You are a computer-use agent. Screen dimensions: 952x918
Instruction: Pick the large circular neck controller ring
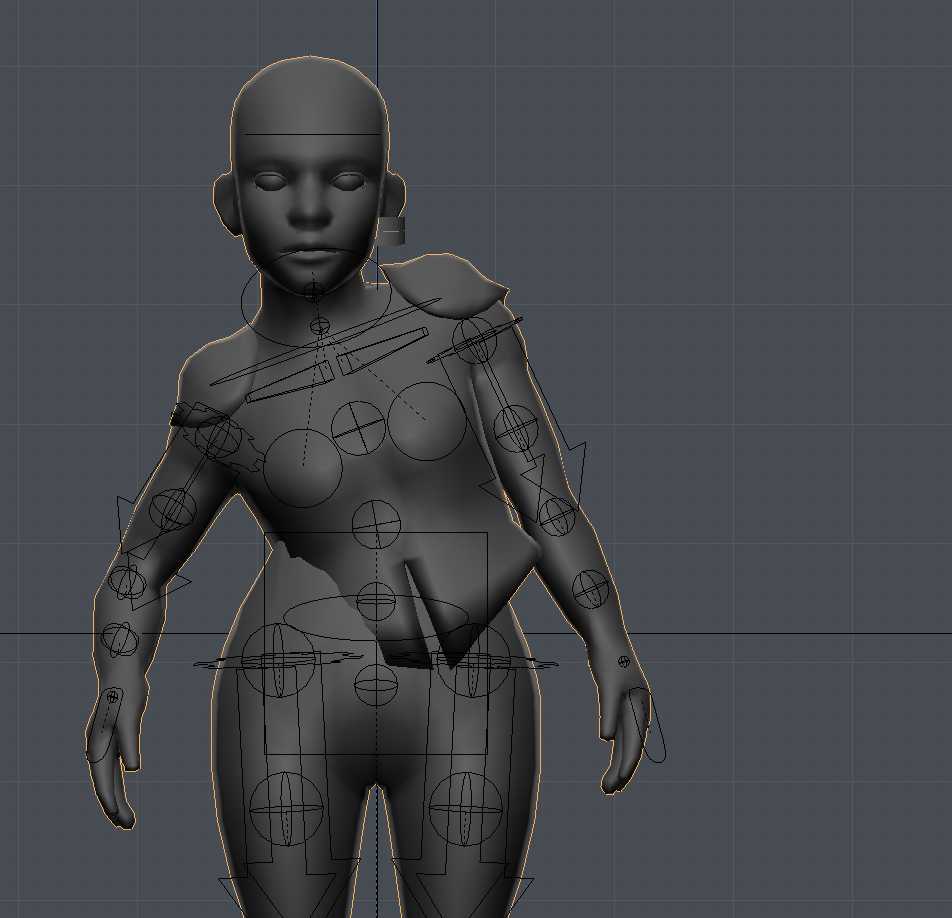point(316,298)
